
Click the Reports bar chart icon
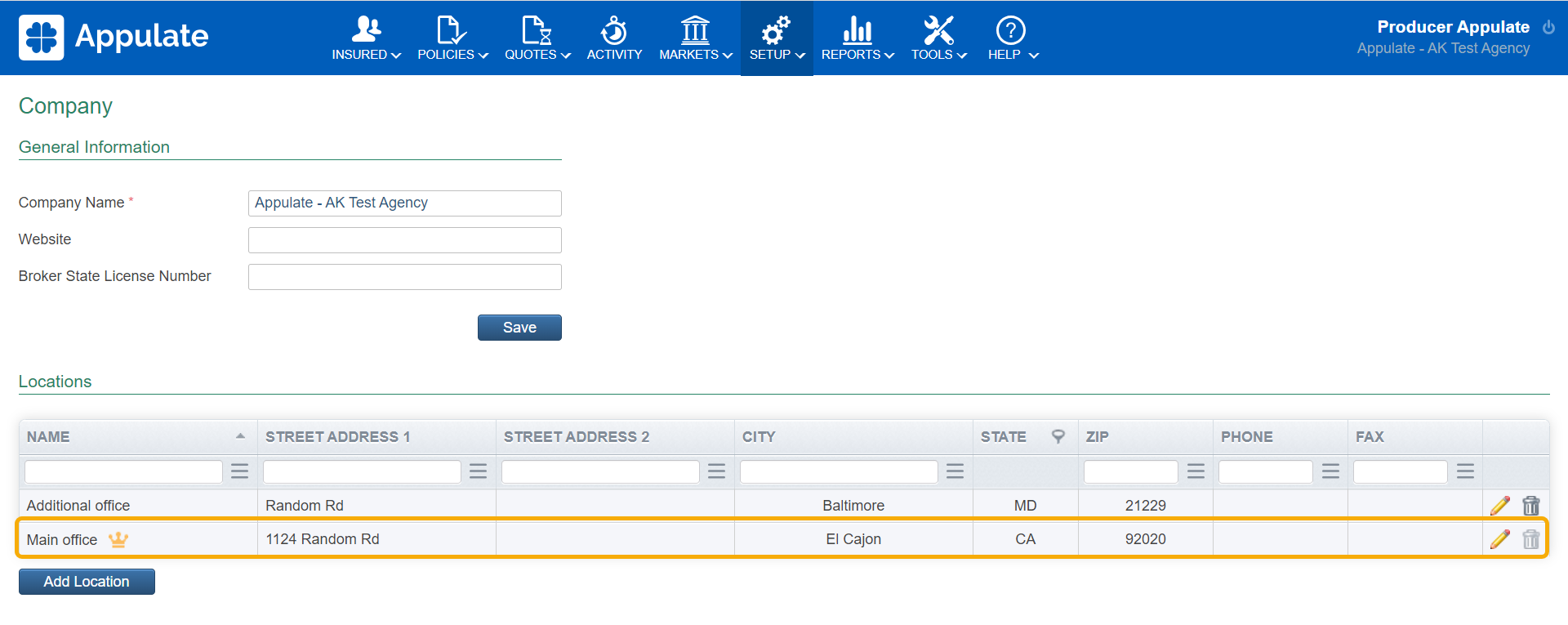click(x=857, y=30)
